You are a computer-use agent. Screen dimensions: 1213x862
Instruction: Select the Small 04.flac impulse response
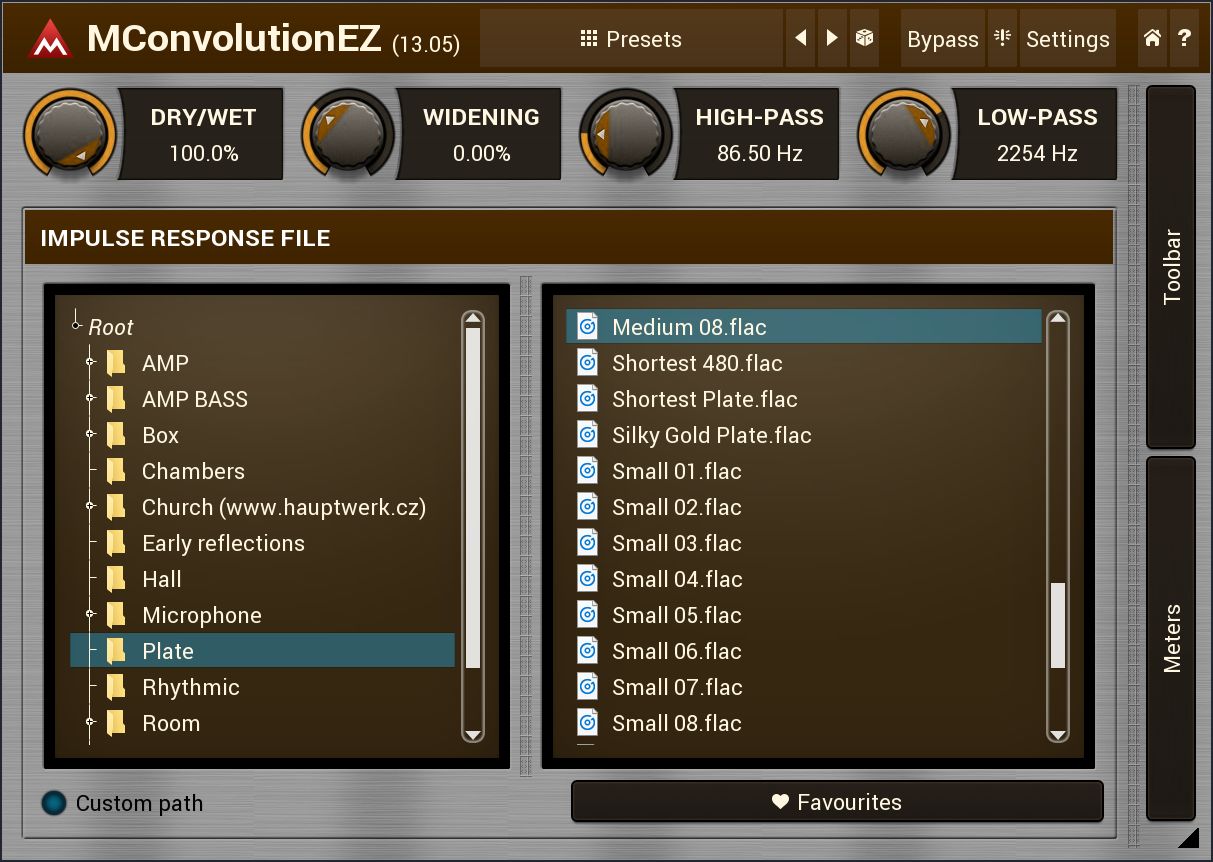pyautogui.click(x=677, y=579)
